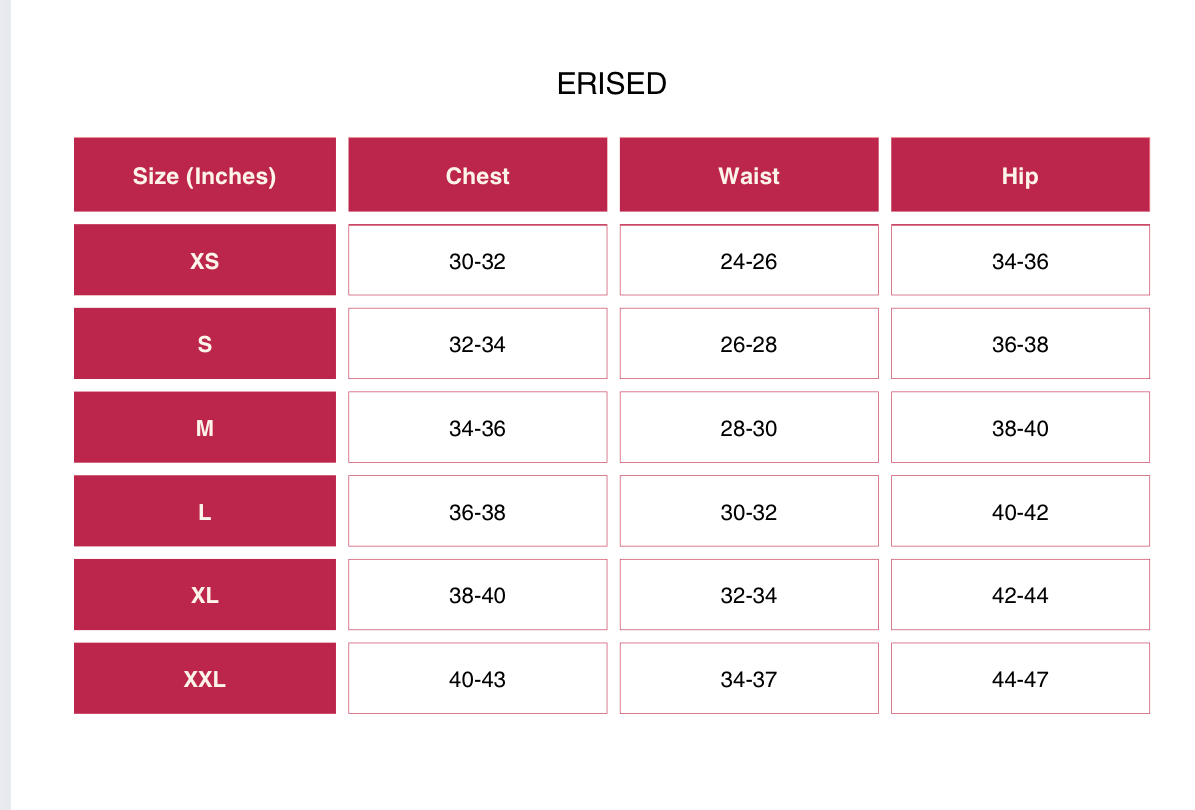Click the Waist column header

pyautogui.click(x=749, y=174)
